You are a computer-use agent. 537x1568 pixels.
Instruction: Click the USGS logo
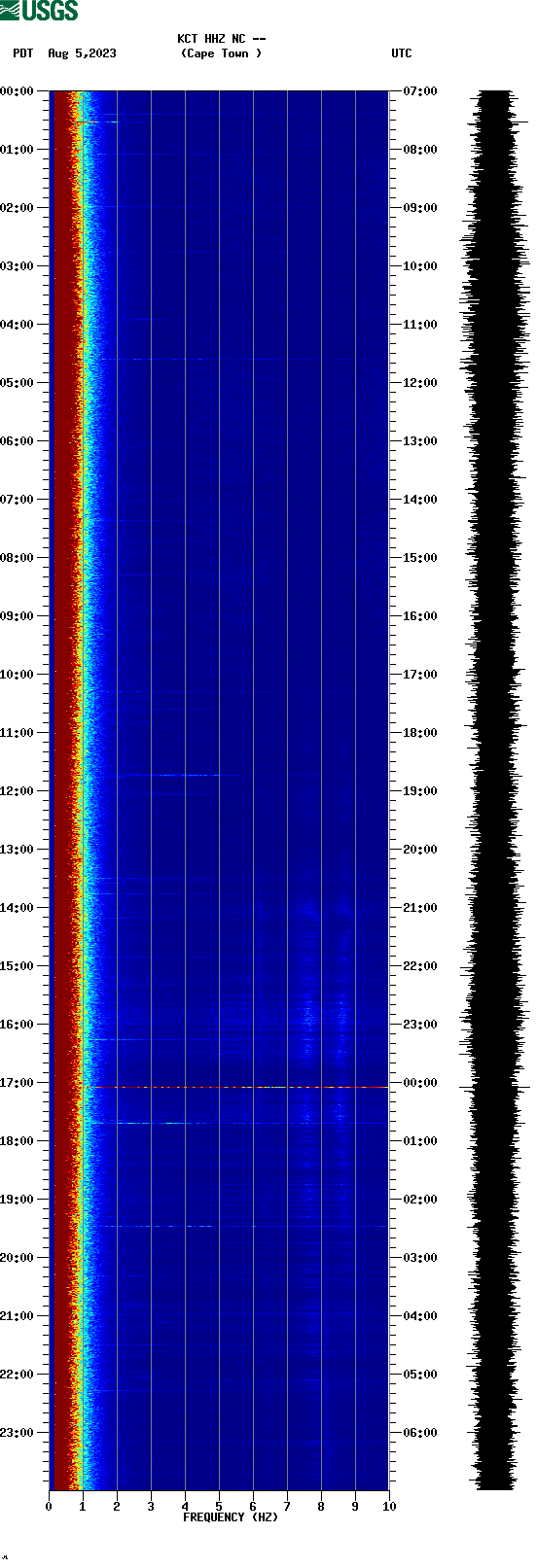coord(39,11)
